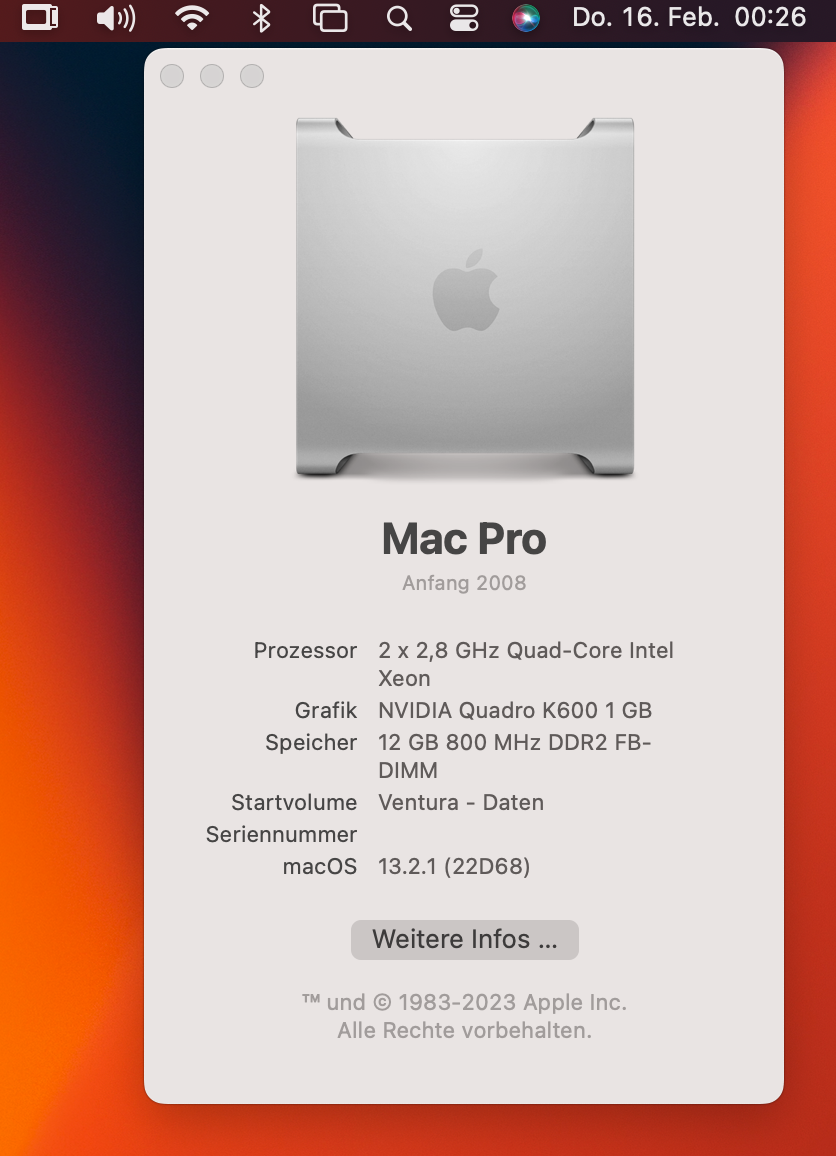This screenshot has height=1156, width=836.
Task: Click the window zoom button
Action: click(x=252, y=76)
